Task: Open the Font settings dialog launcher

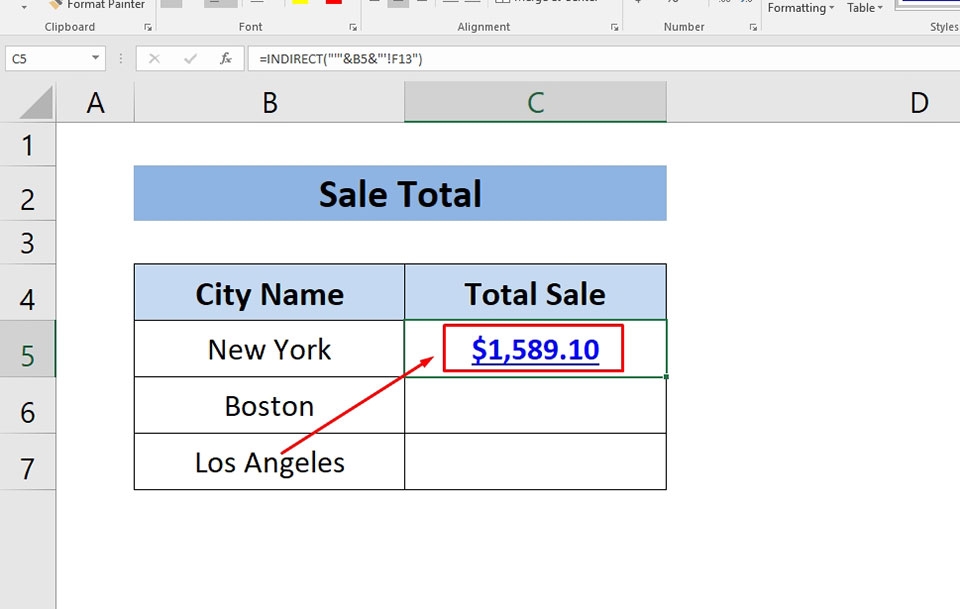Action: (352, 27)
